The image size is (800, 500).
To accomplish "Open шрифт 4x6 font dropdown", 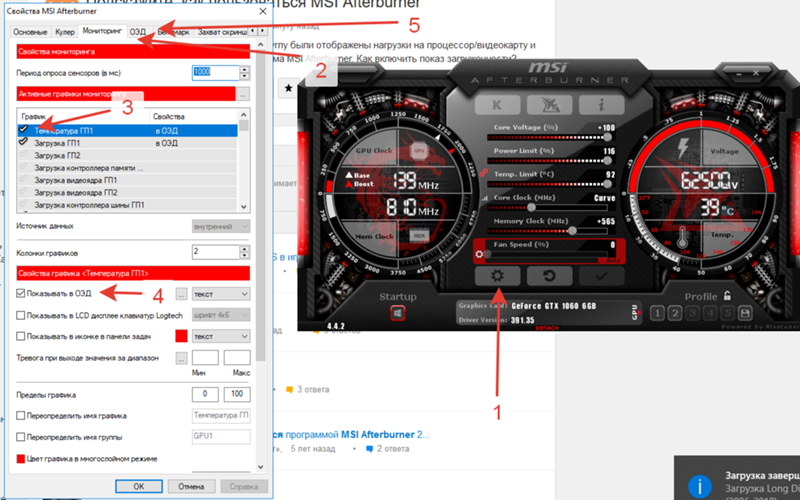I will pos(221,315).
